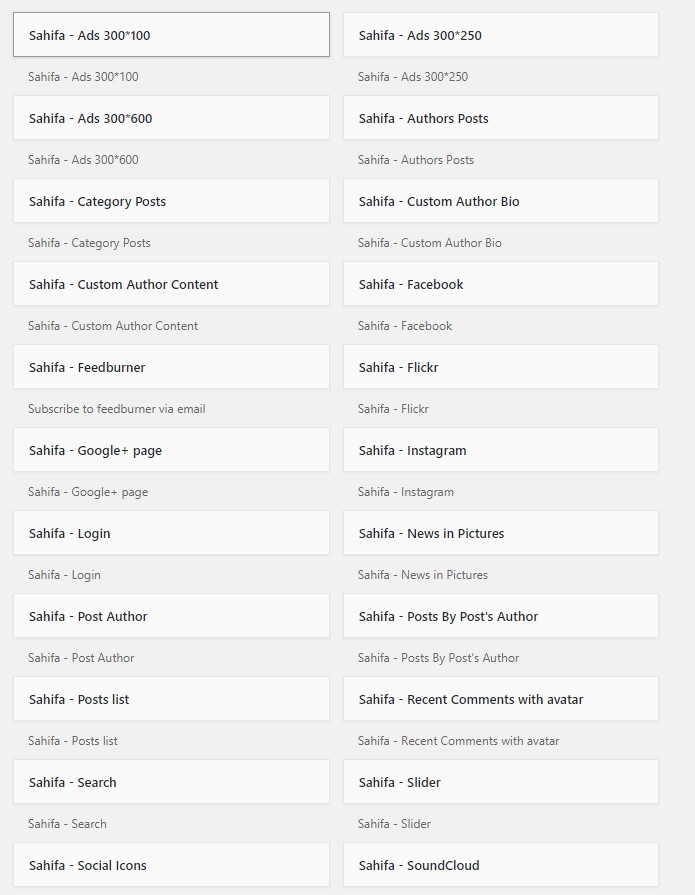Choose the Sahifa - Ads 300*600 widget
The width and height of the screenshot is (695, 895).
point(171,118)
